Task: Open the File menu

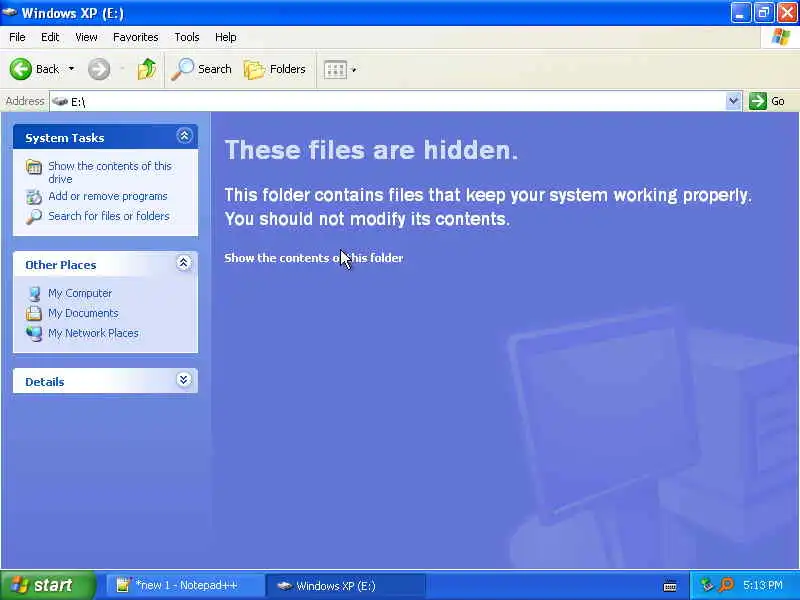Action: pos(17,37)
